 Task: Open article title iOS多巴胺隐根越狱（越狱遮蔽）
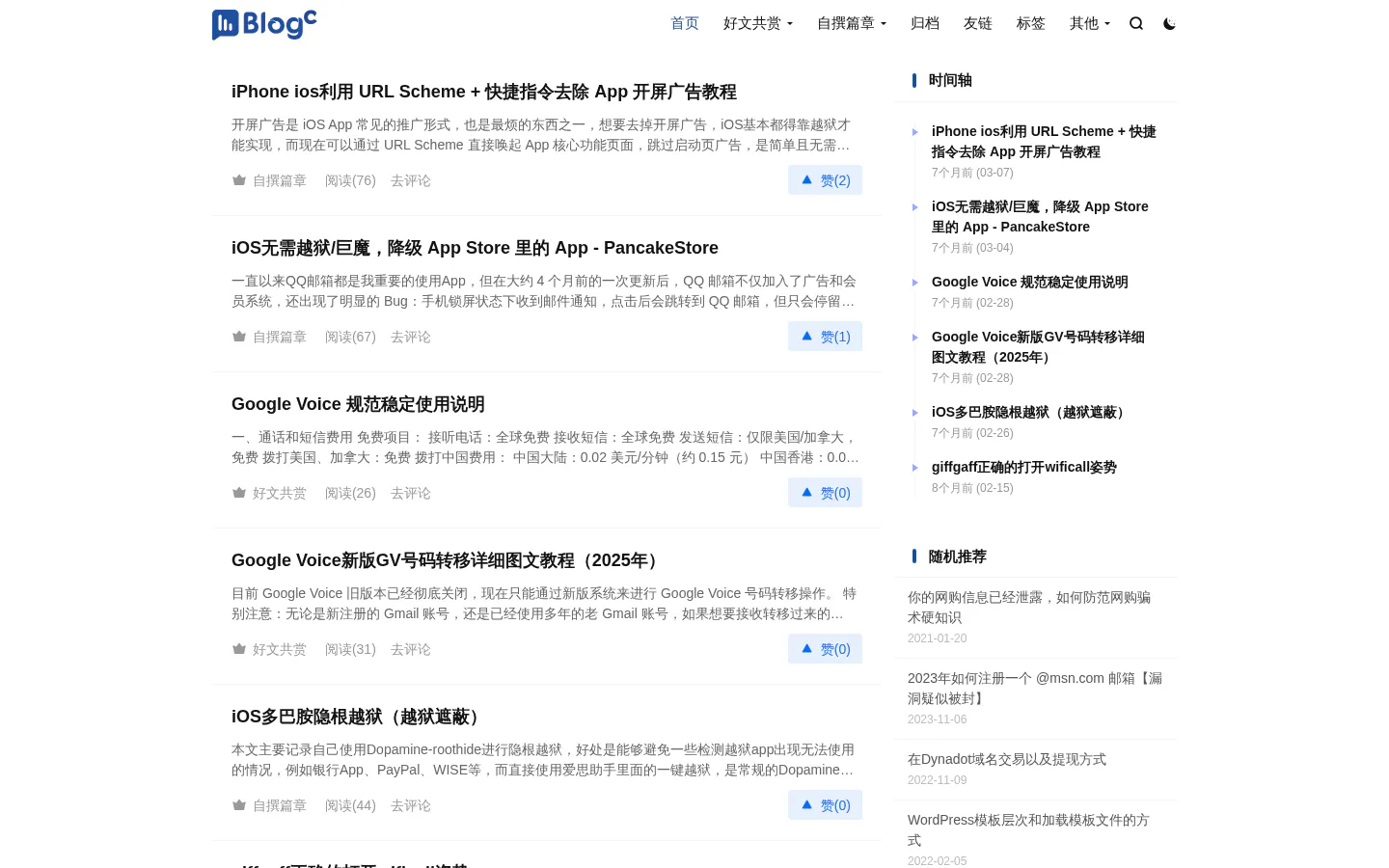(x=359, y=717)
